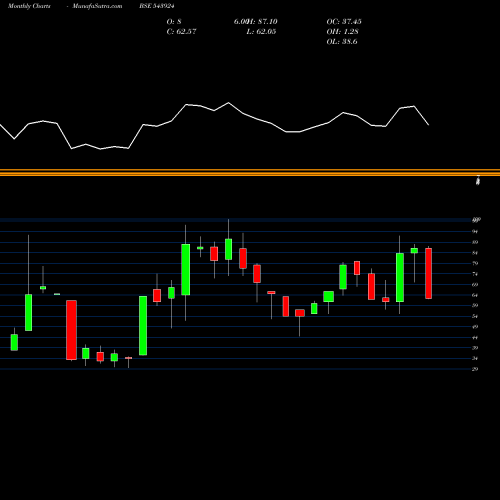
Task: Click the 74 price axis label
Action: point(475,274)
